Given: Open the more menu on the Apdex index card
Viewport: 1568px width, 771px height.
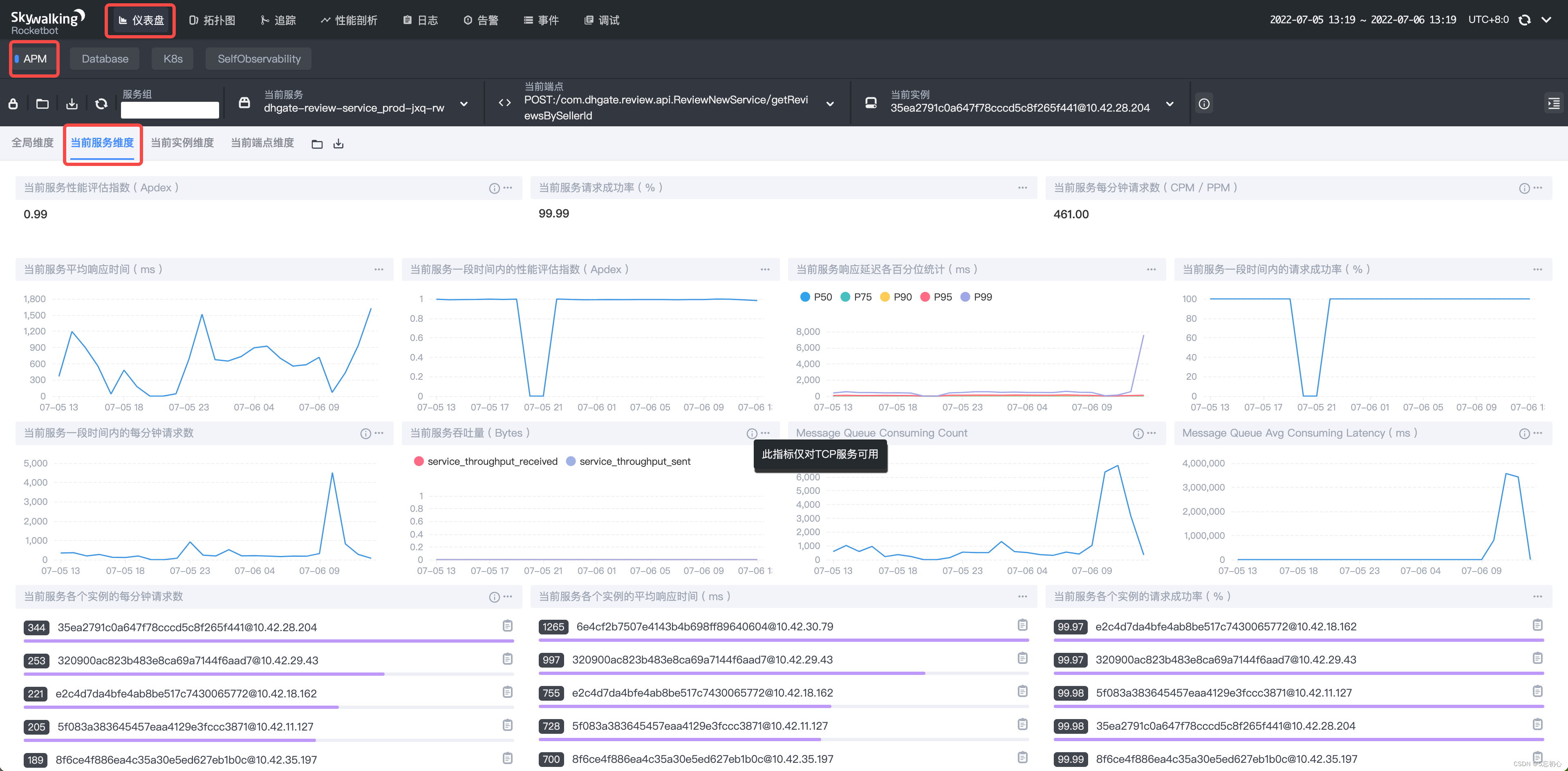Looking at the screenshot, I should [508, 188].
